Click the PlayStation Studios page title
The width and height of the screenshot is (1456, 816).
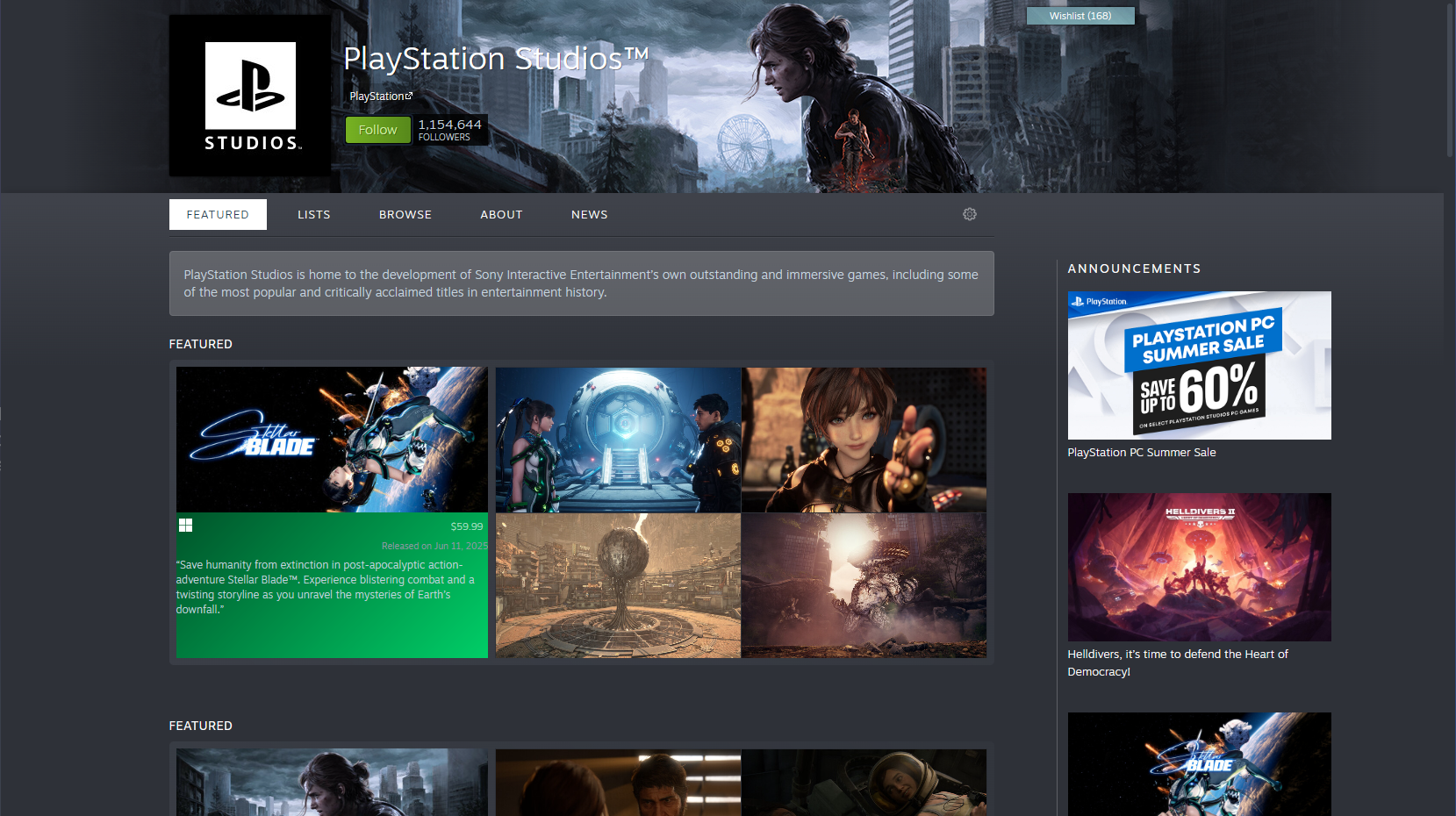(496, 59)
